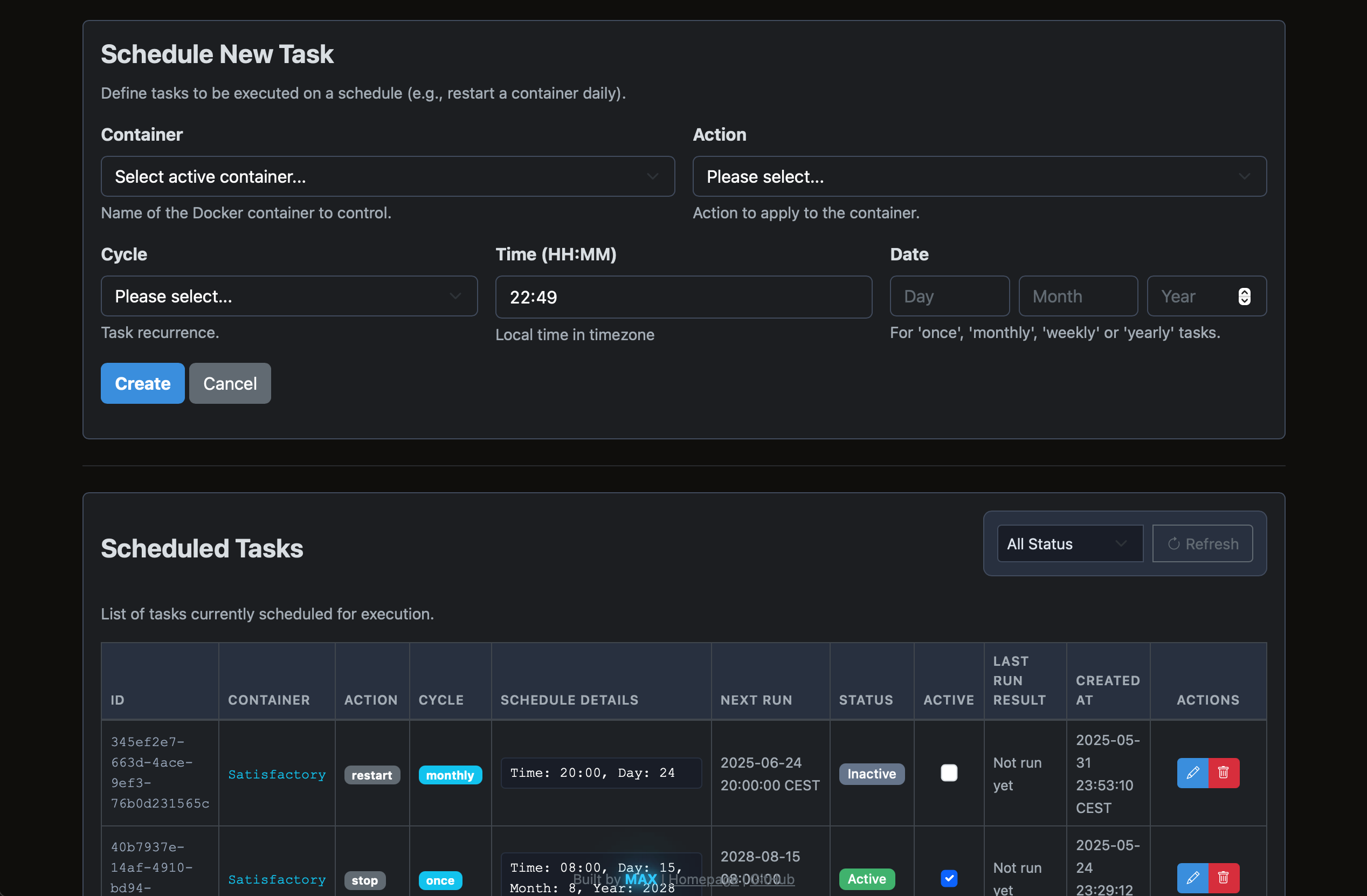Click next run '2025-06-24 20:00:00 CEST'
1367x896 pixels.
(x=770, y=774)
